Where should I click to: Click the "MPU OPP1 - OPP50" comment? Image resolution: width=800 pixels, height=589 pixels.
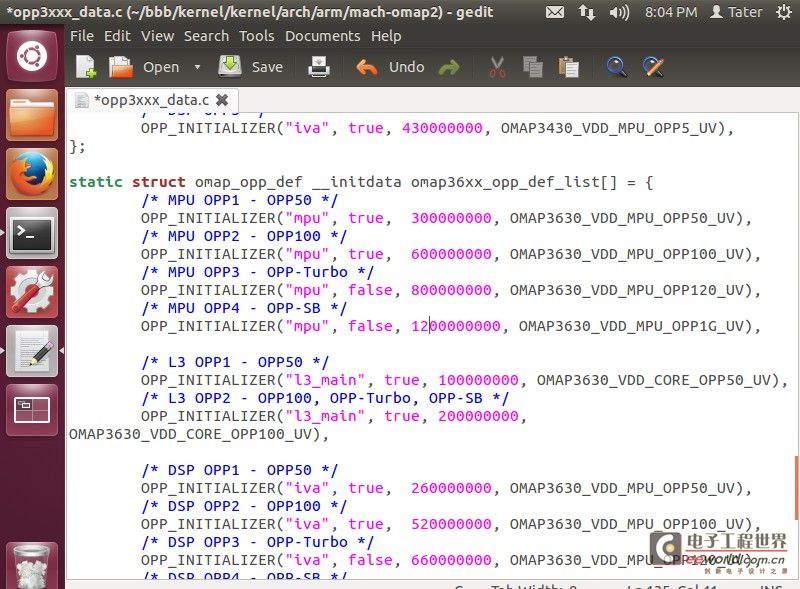(240, 200)
